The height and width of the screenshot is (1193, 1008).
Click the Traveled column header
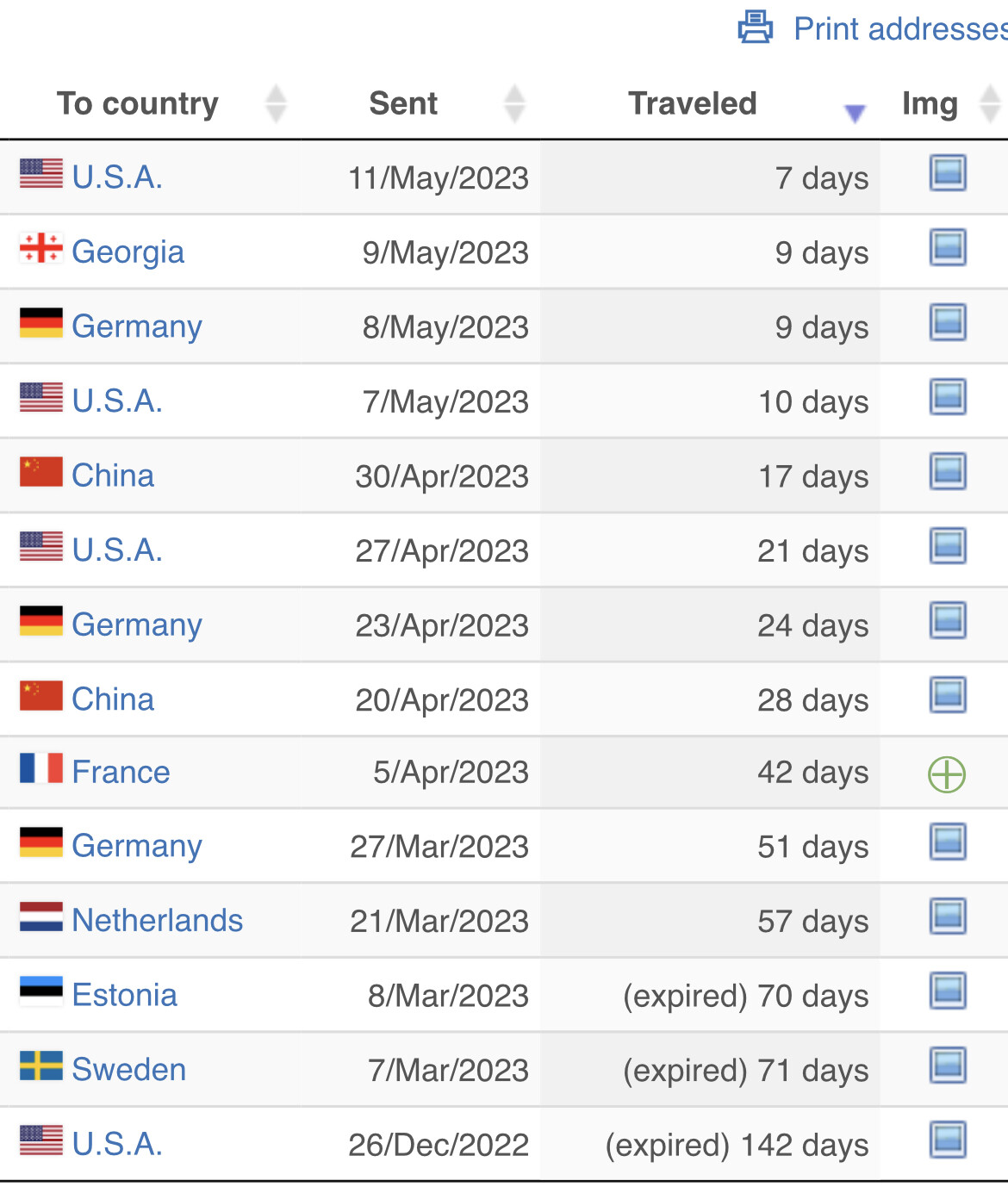coord(693,103)
